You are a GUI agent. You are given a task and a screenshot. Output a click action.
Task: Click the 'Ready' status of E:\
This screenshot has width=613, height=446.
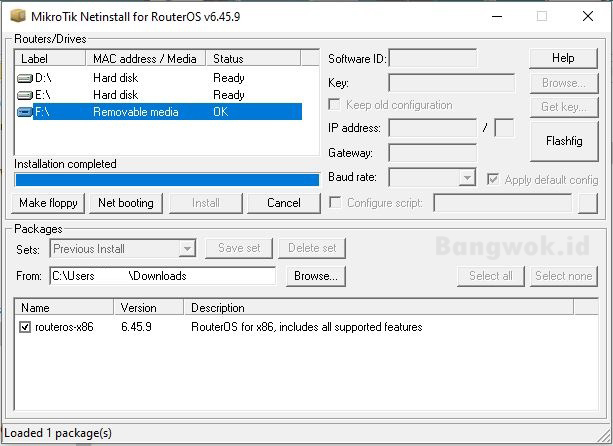[229, 95]
